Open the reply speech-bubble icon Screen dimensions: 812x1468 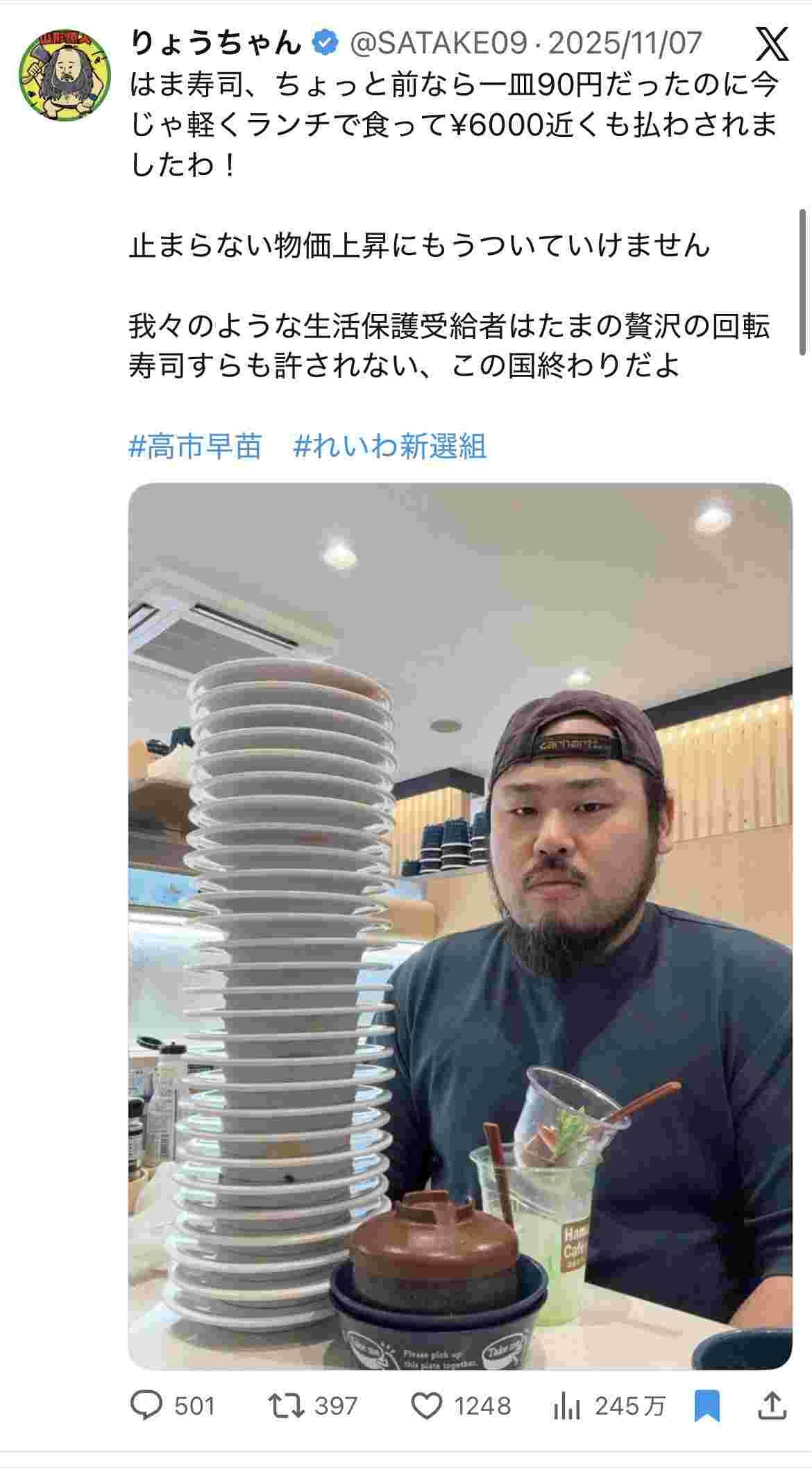click(146, 1406)
